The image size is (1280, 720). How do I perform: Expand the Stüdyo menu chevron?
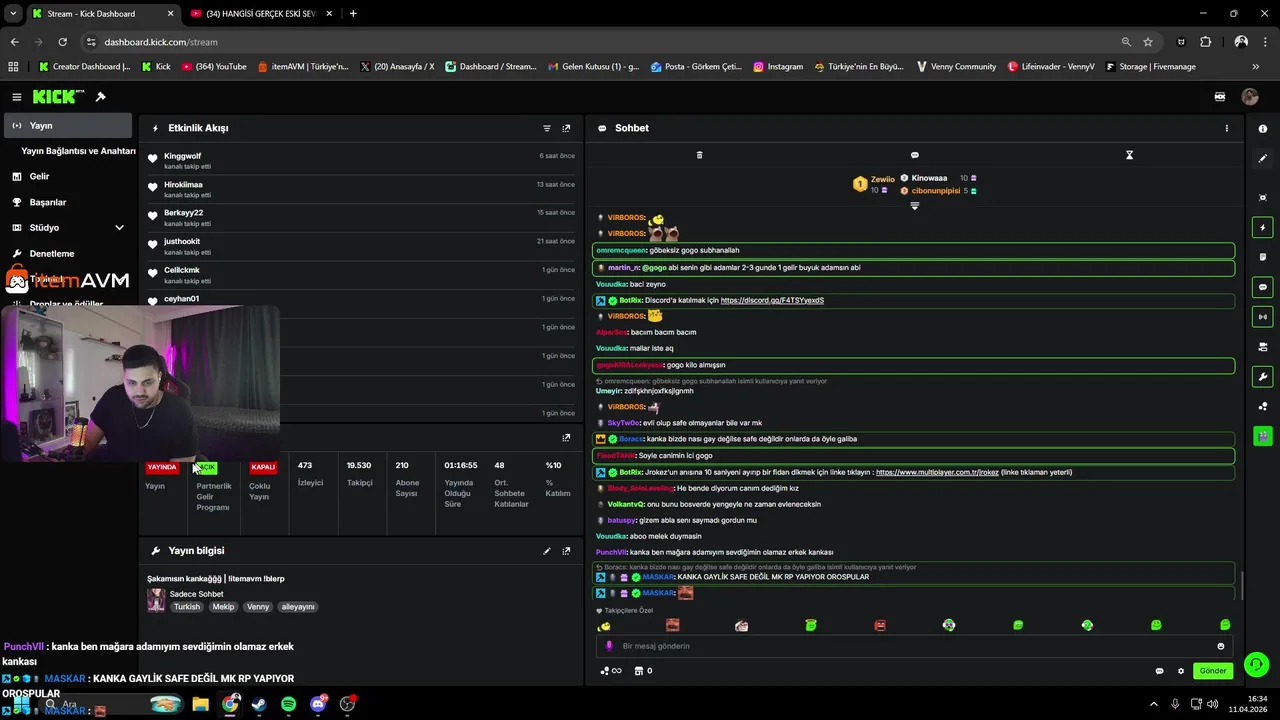(x=119, y=228)
